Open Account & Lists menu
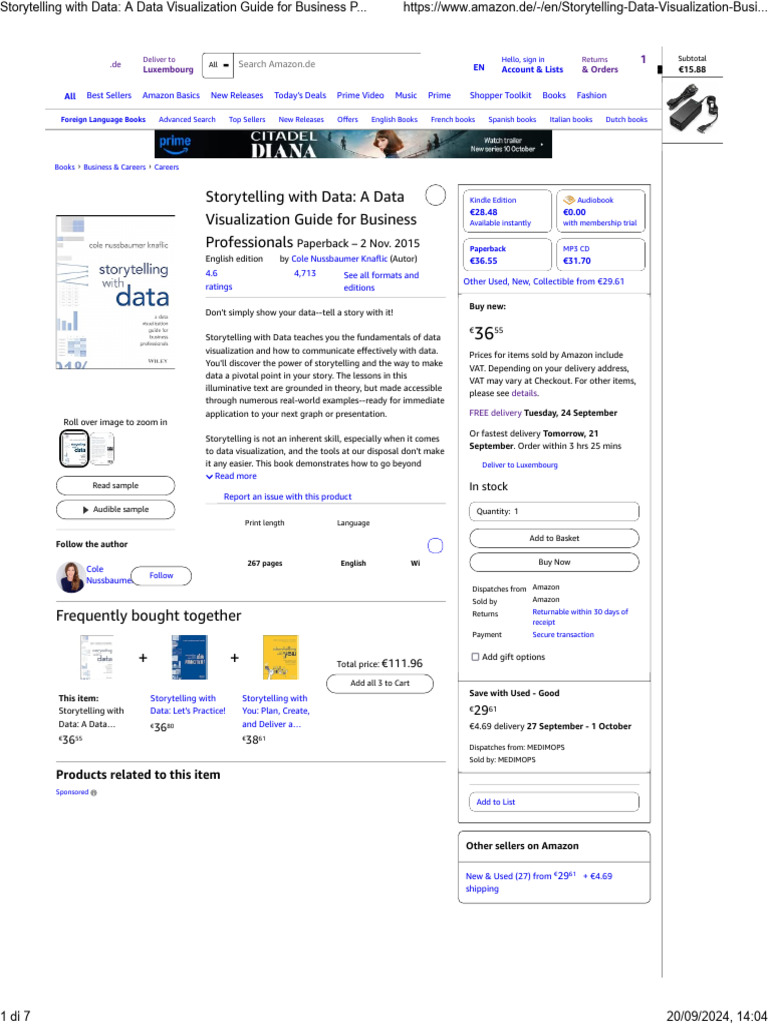768x1024 pixels. tap(532, 65)
